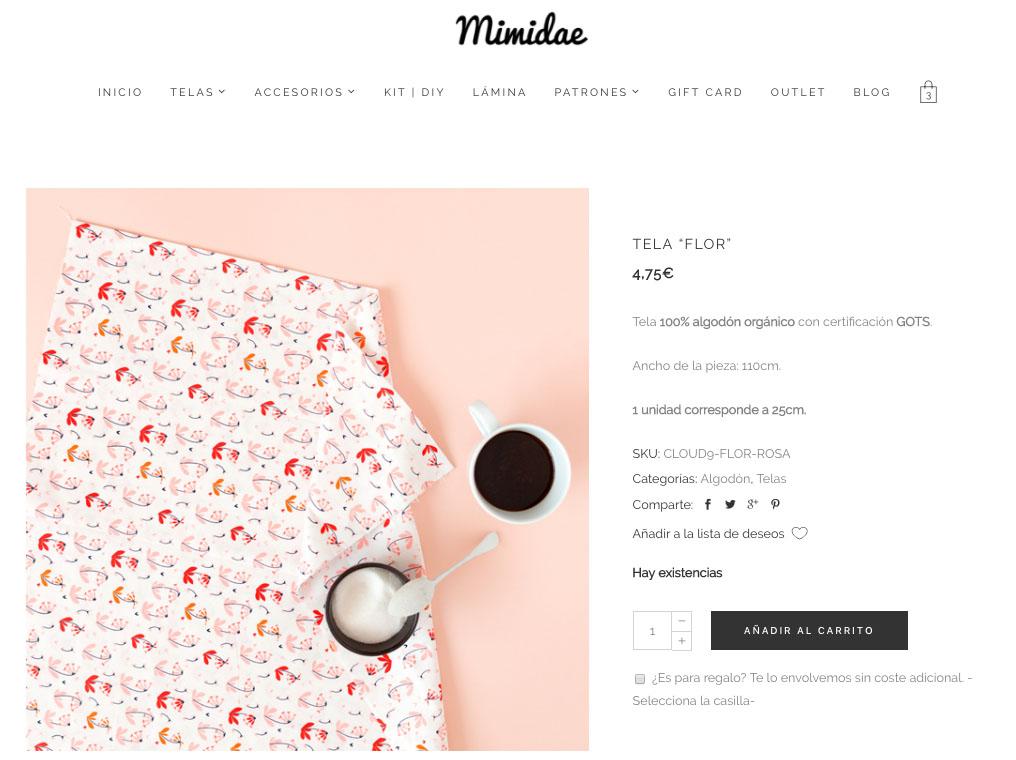This screenshot has height=760, width=1016.
Task: Click the wishlist heart icon
Action: pyautogui.click(x=800, y=533)
